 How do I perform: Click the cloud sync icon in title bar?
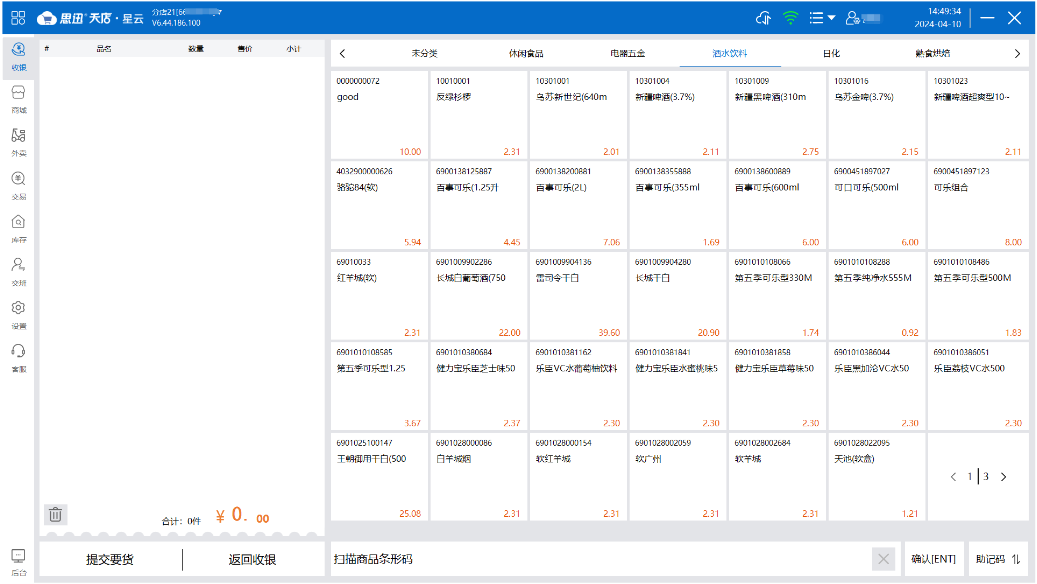pyautogui.click(x=763, y=18)
